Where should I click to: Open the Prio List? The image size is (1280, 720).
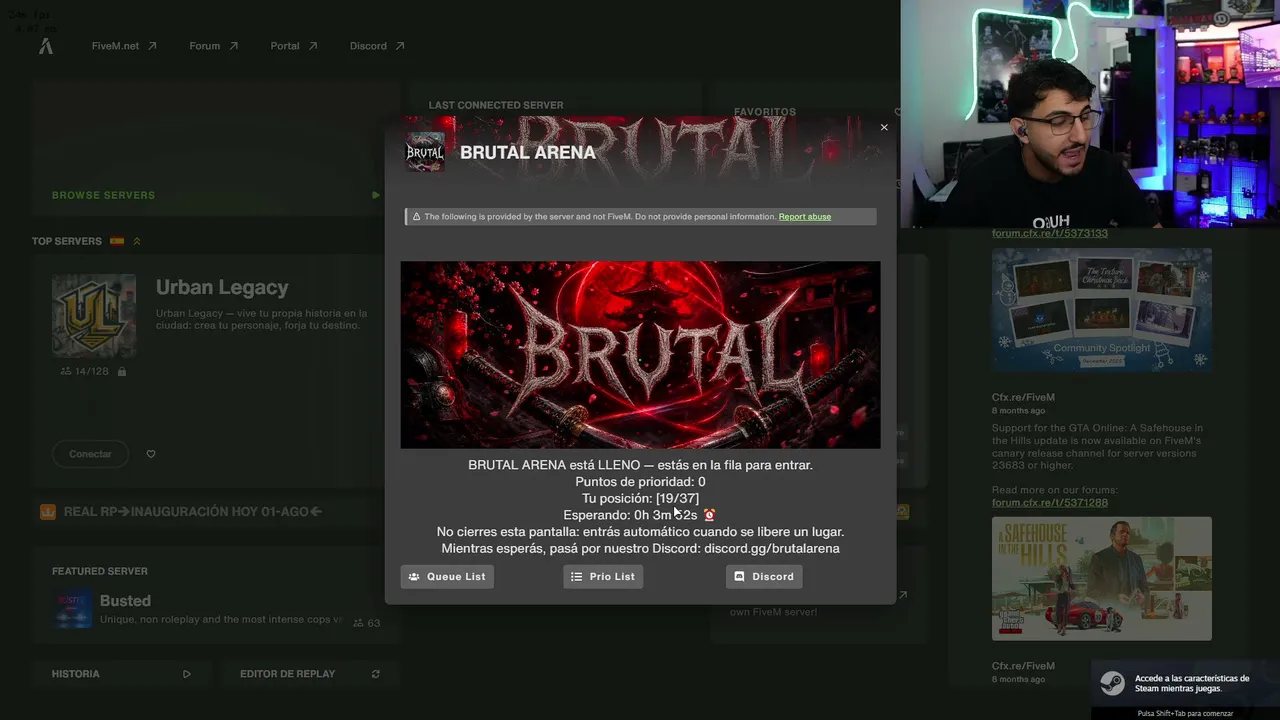tap(603, 577)
